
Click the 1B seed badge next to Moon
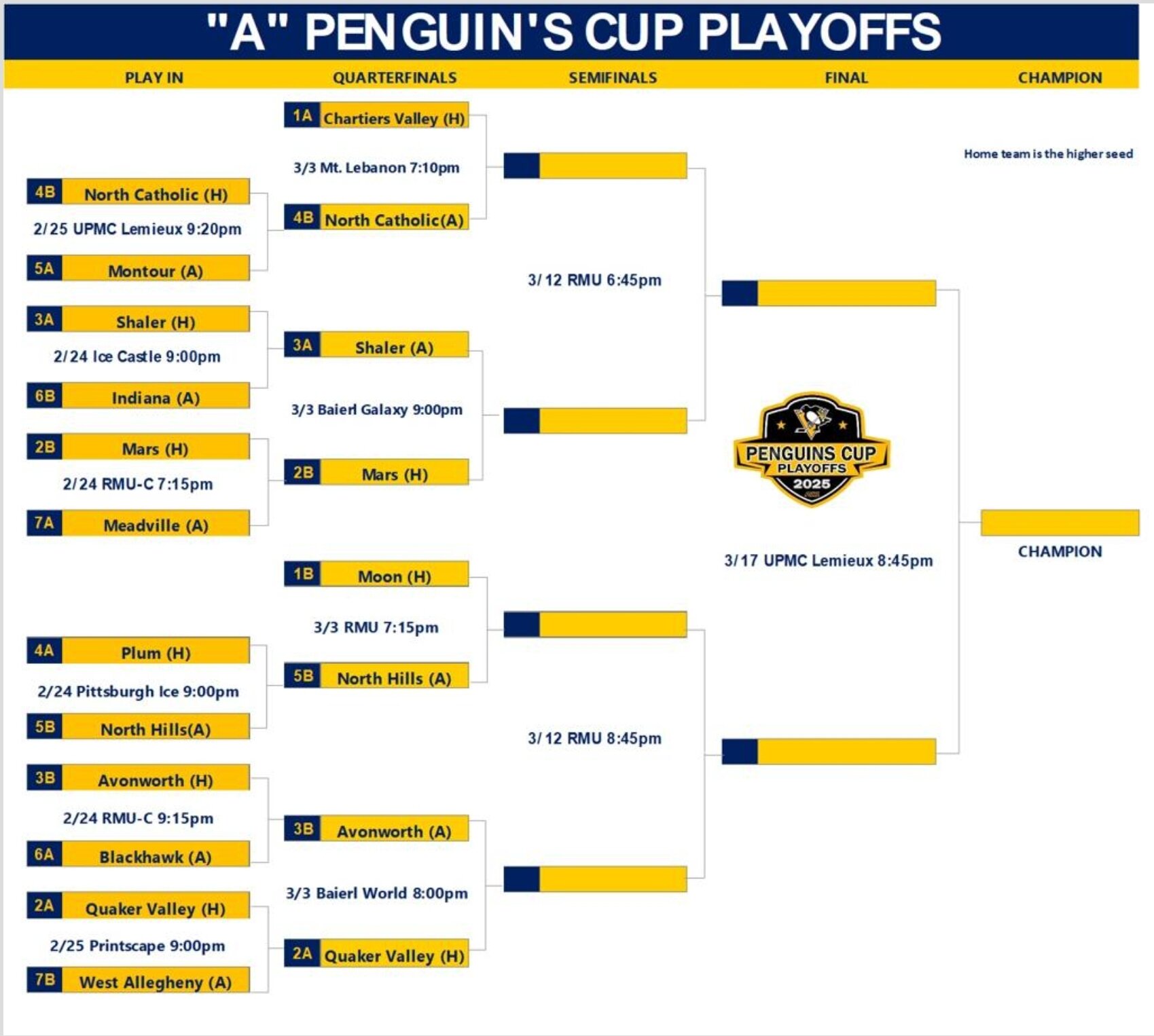302,574
